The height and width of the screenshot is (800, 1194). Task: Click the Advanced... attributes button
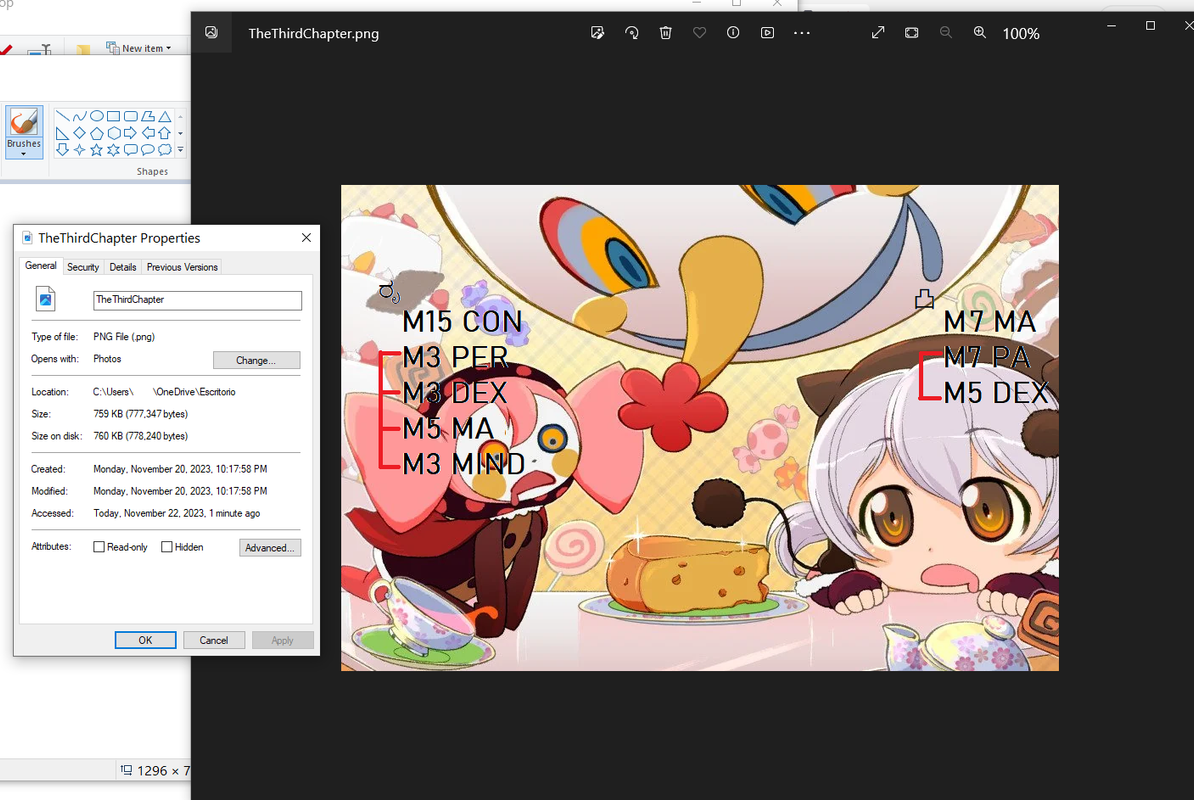(270, 547)
